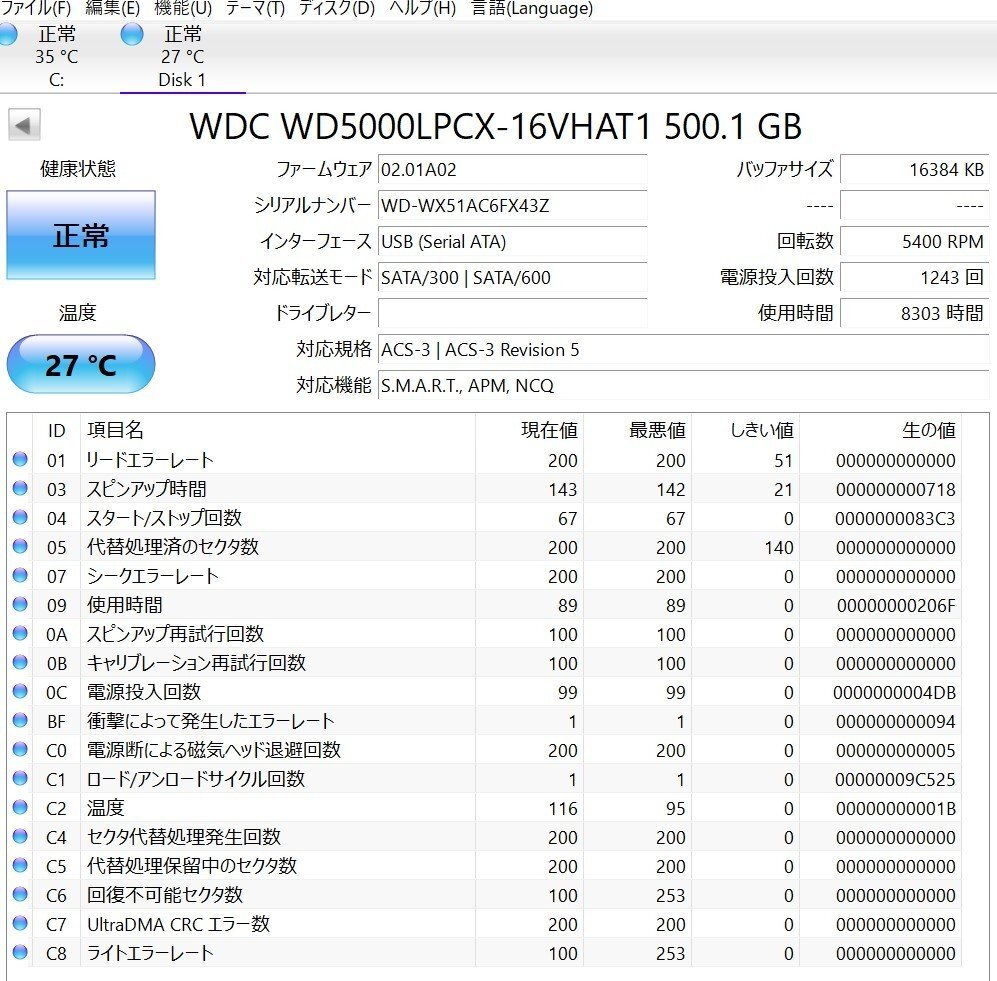Open the ヘルプ(H) menu
This screenshot has height=981, width=997.
click(x=422, y=8)
